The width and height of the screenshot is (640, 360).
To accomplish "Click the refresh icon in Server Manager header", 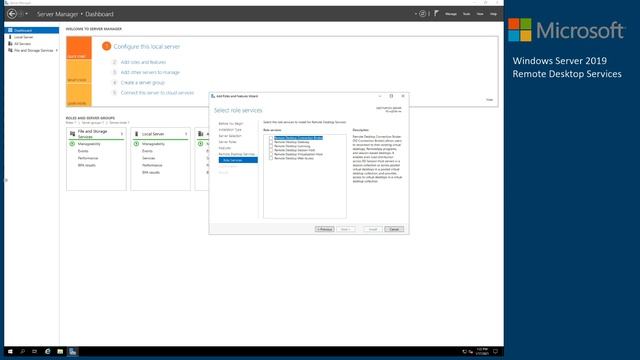I will (x=422, y=14).
